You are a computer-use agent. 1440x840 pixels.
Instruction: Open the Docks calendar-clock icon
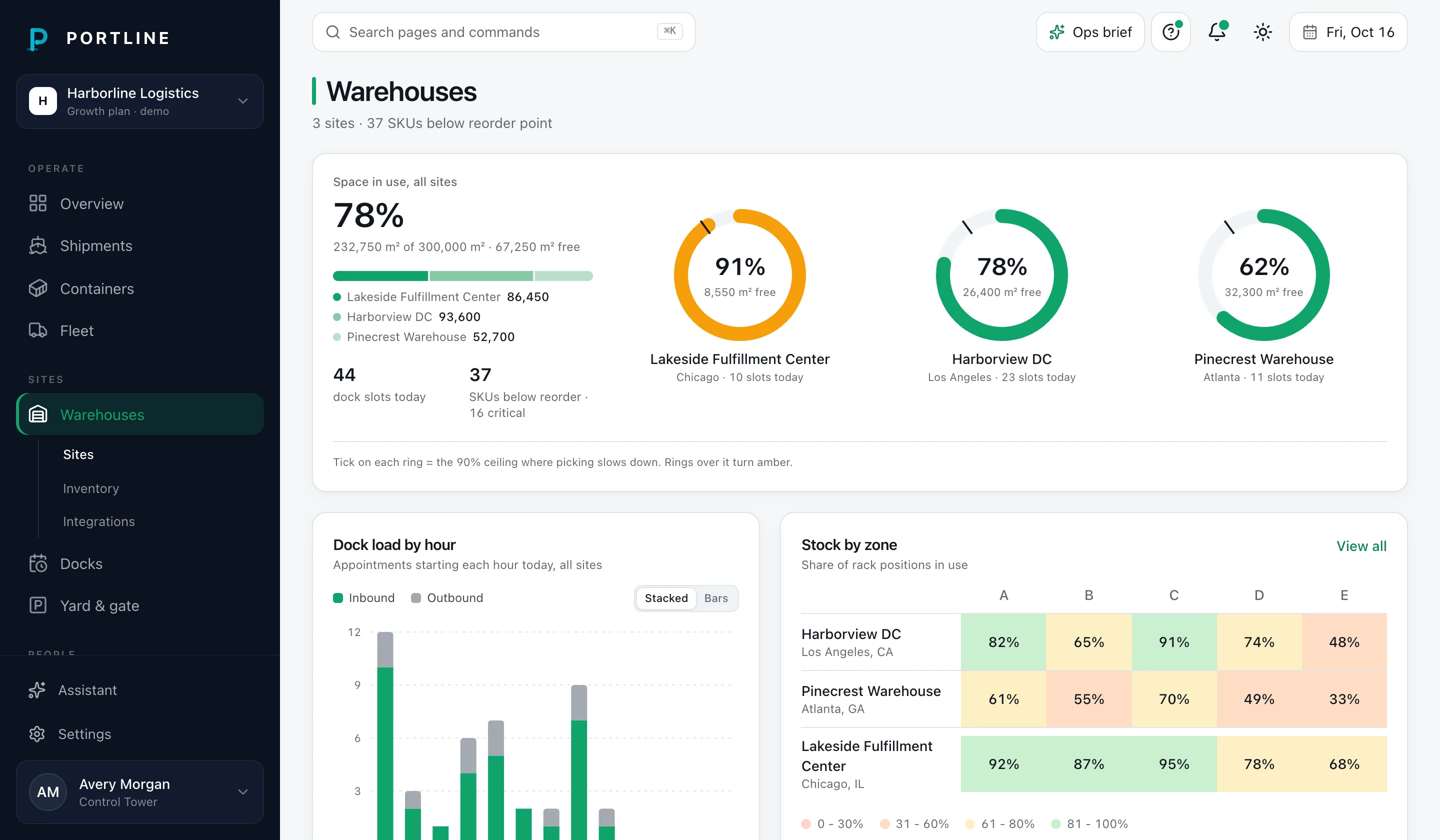click(x=37, y=563)
